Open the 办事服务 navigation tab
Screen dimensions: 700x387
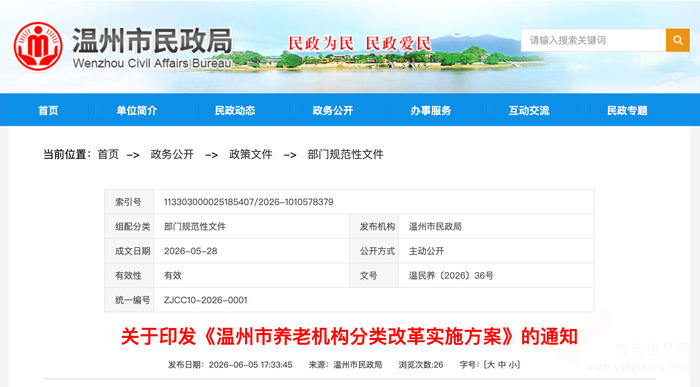[x=431, y=110]
